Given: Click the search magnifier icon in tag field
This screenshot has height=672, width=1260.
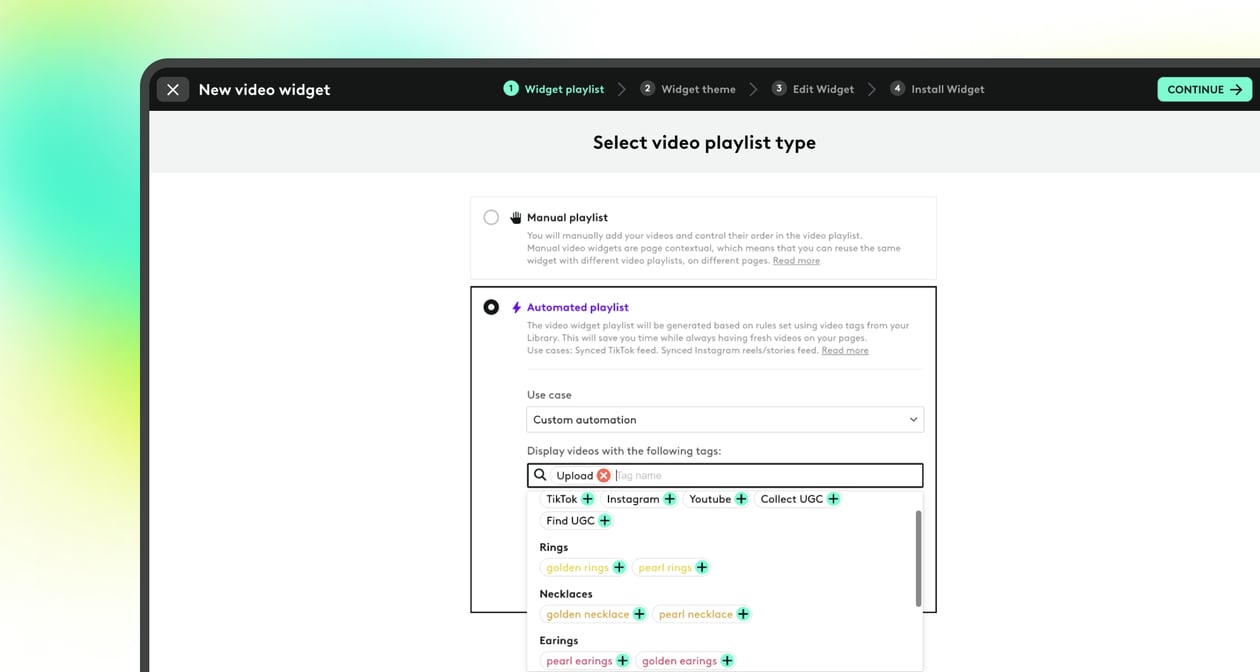Looking at the screenshot, I should [x=540, y=475].
